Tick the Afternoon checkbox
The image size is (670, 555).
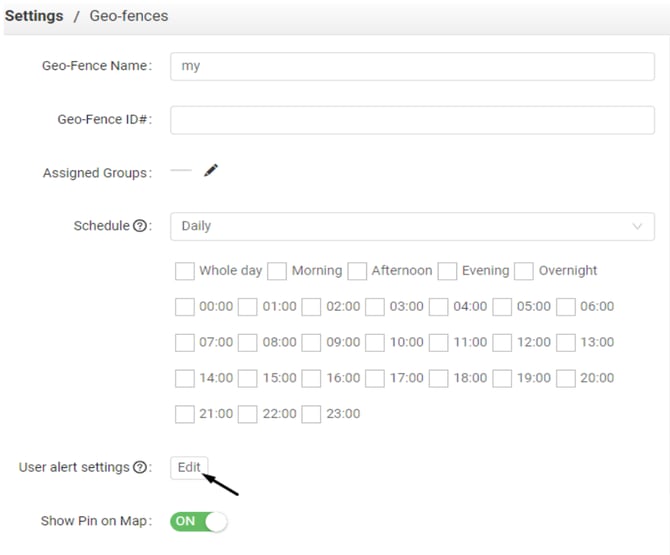click(357, 271)
